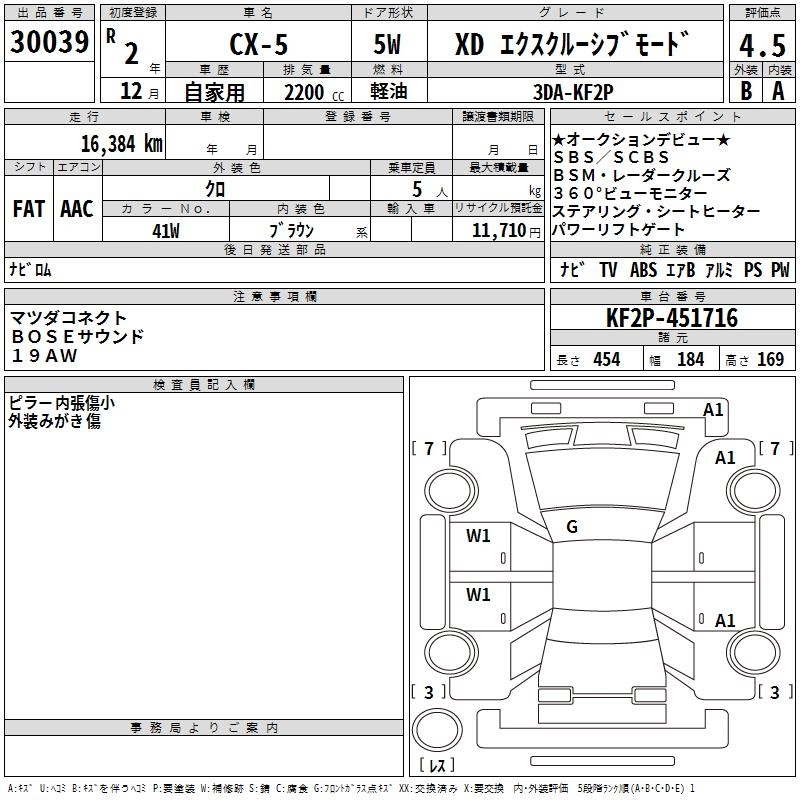800x800 pixels.
Task: Click the 自家用 vehicle history value
Action: (x=214, y=92)
